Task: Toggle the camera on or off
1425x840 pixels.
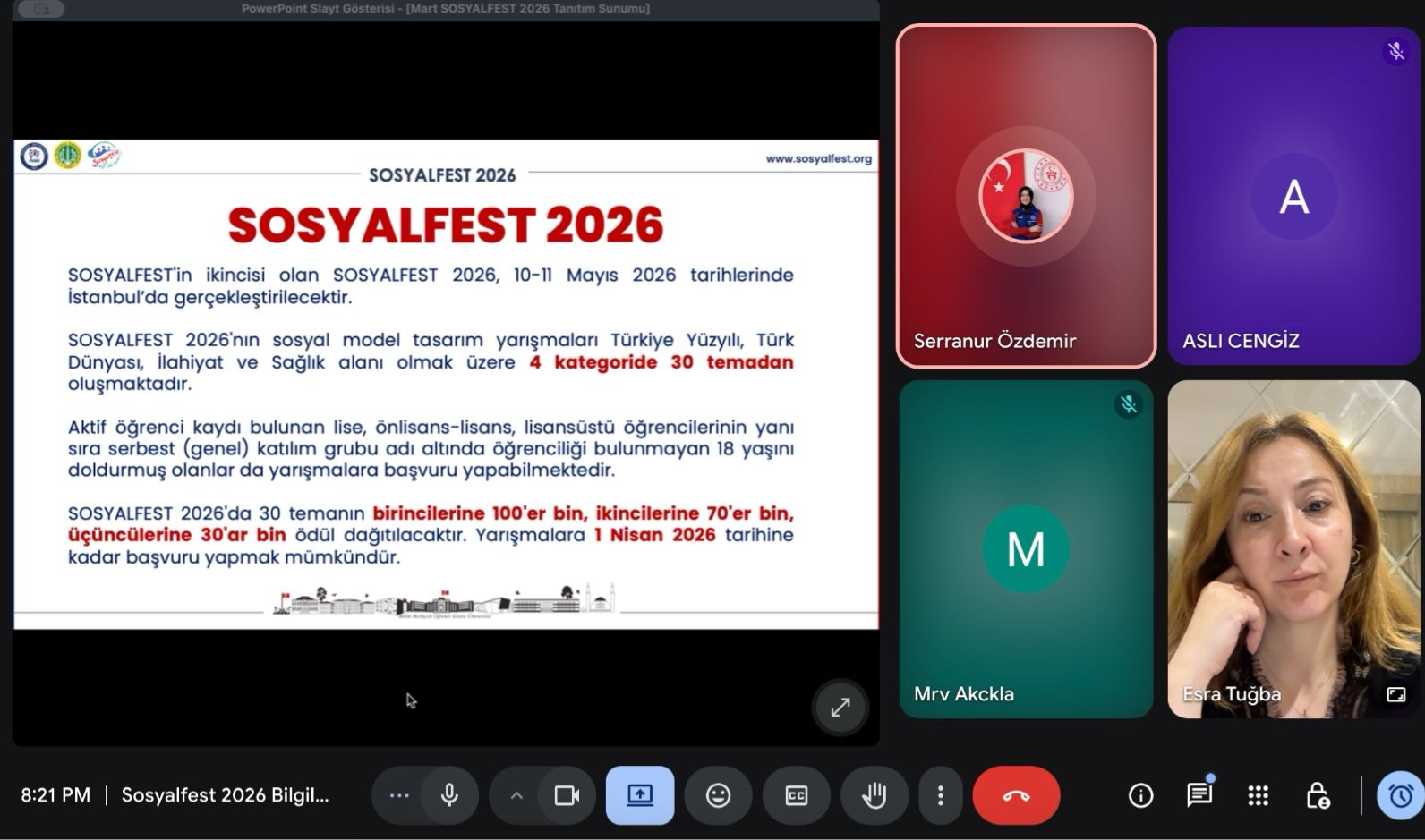Action: click(567, 795)
